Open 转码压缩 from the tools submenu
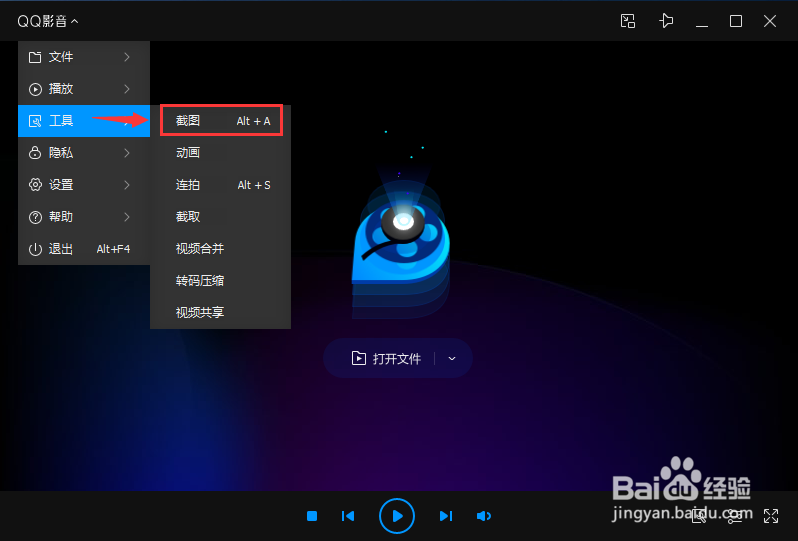The width and height of the screenshot is (798, 541). (221, 280)
